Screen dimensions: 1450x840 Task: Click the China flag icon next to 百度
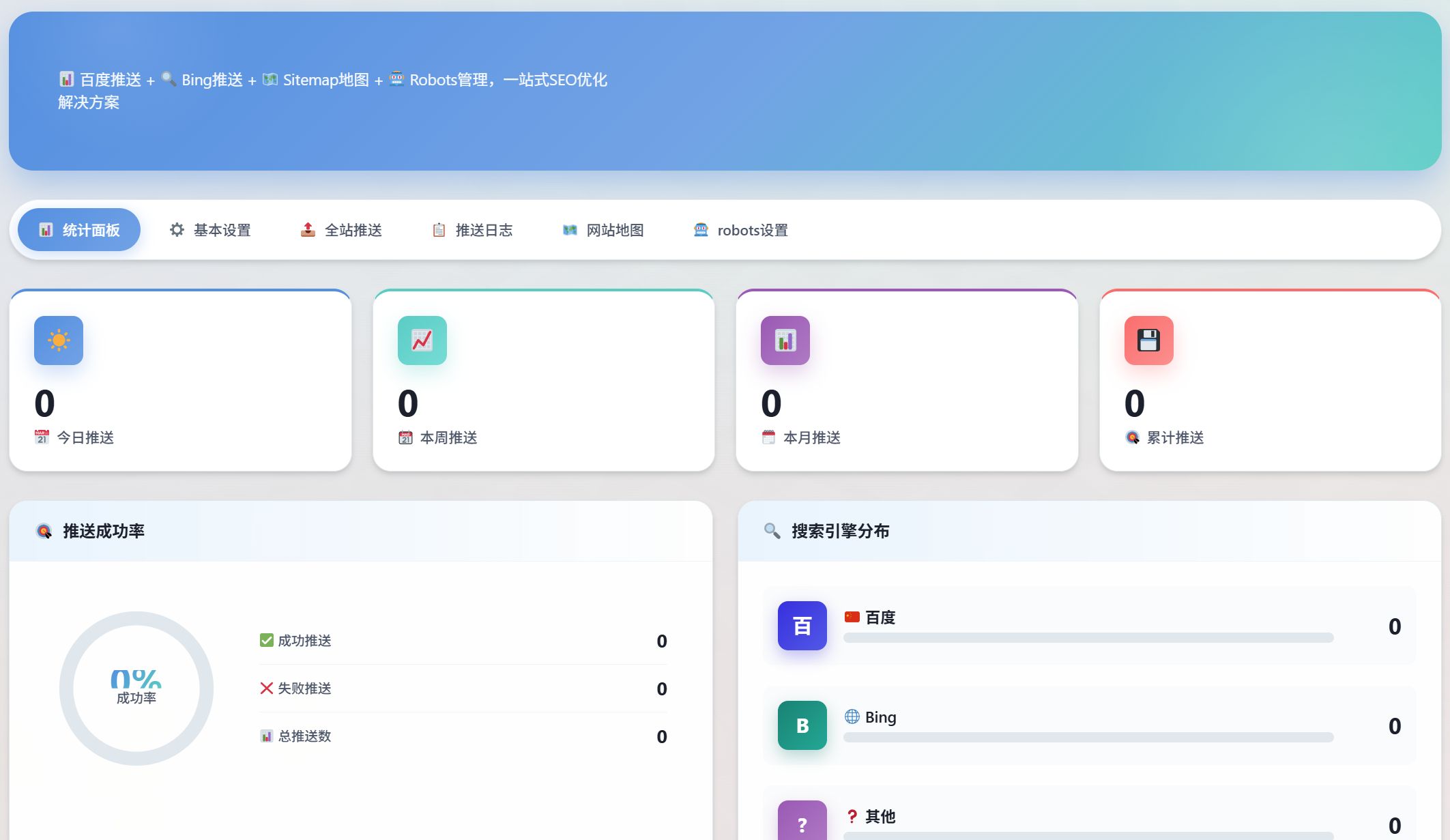(852, 617)
